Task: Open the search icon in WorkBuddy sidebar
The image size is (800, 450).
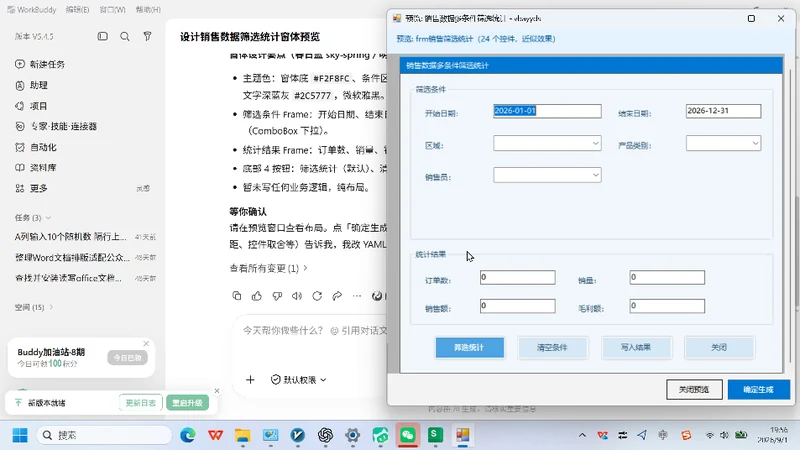Action: [x=124, y=36]
